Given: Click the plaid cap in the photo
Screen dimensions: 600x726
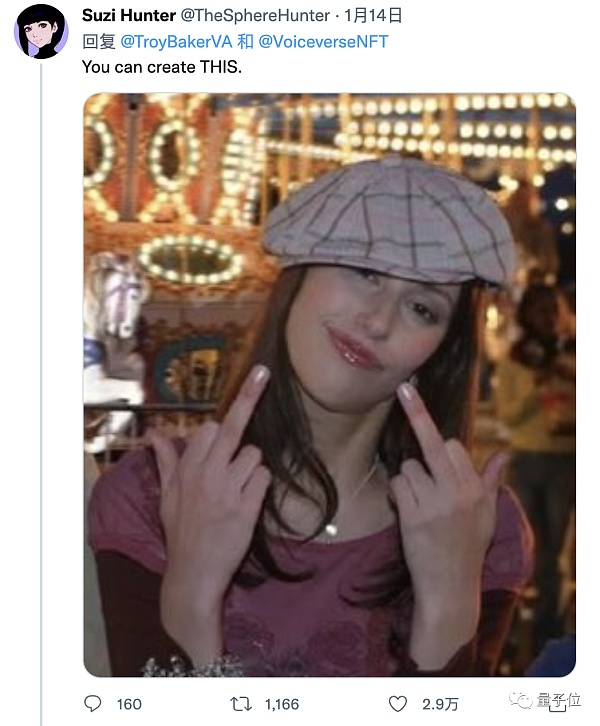Looking at the screenshot, I should [x=390, y=222].
